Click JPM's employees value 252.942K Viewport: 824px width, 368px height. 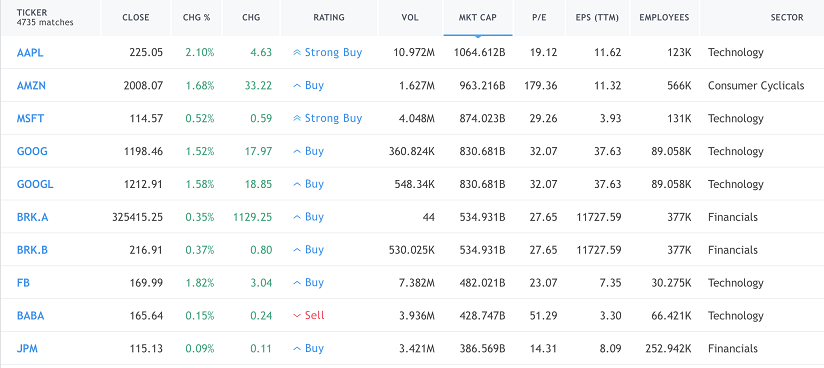click(x=668, y=349)
